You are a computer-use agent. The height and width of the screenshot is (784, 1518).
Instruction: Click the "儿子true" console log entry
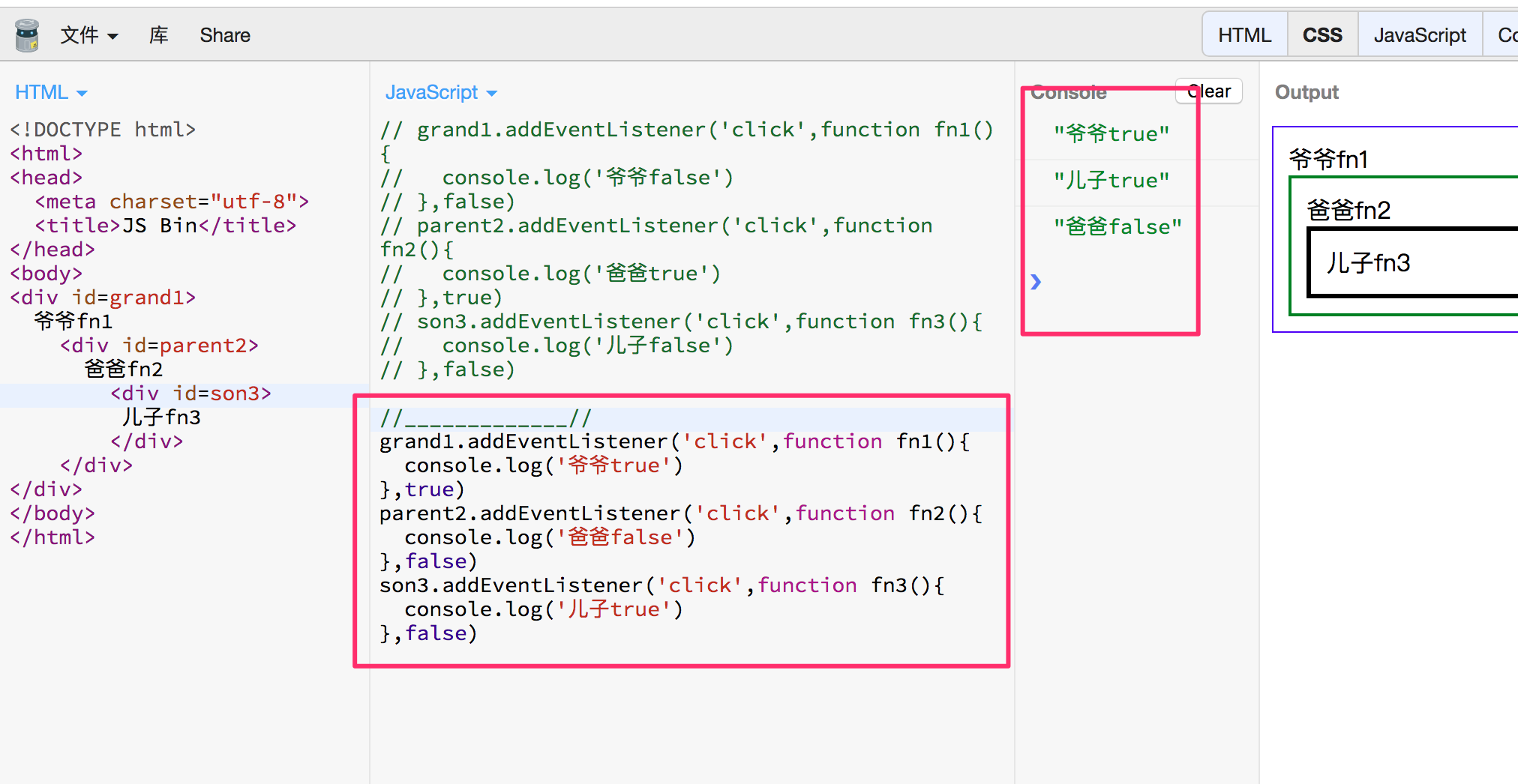(x=1111, y=181)
